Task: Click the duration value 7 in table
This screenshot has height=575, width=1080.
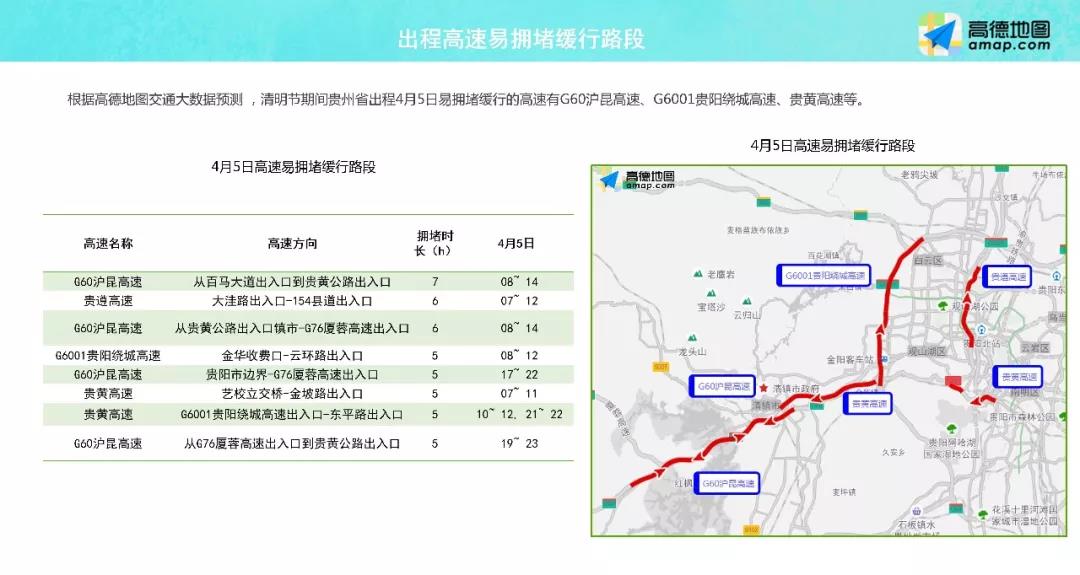Action: click(435, 282)
